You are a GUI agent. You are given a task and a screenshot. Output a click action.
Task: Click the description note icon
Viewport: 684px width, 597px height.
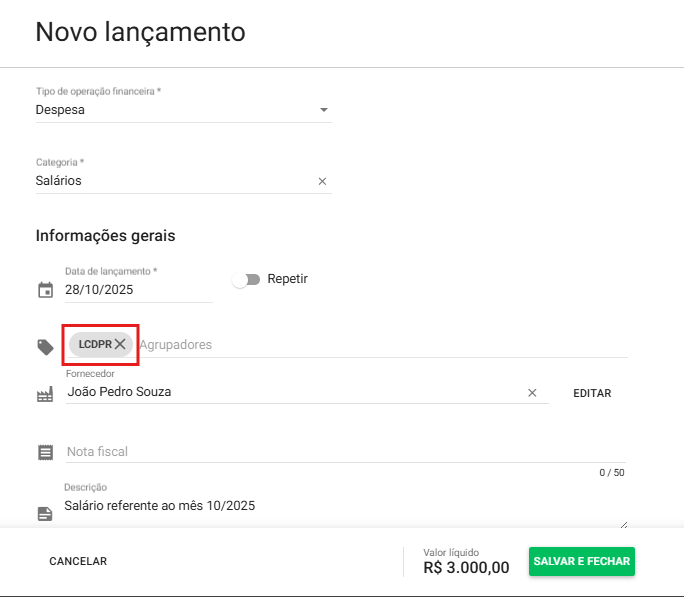click(x=45, y=513)
